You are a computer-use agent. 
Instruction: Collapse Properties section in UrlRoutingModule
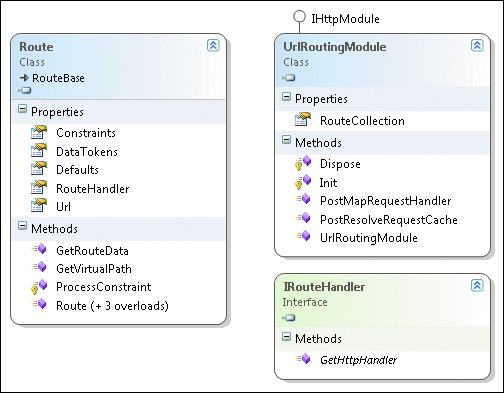point(286,97)
